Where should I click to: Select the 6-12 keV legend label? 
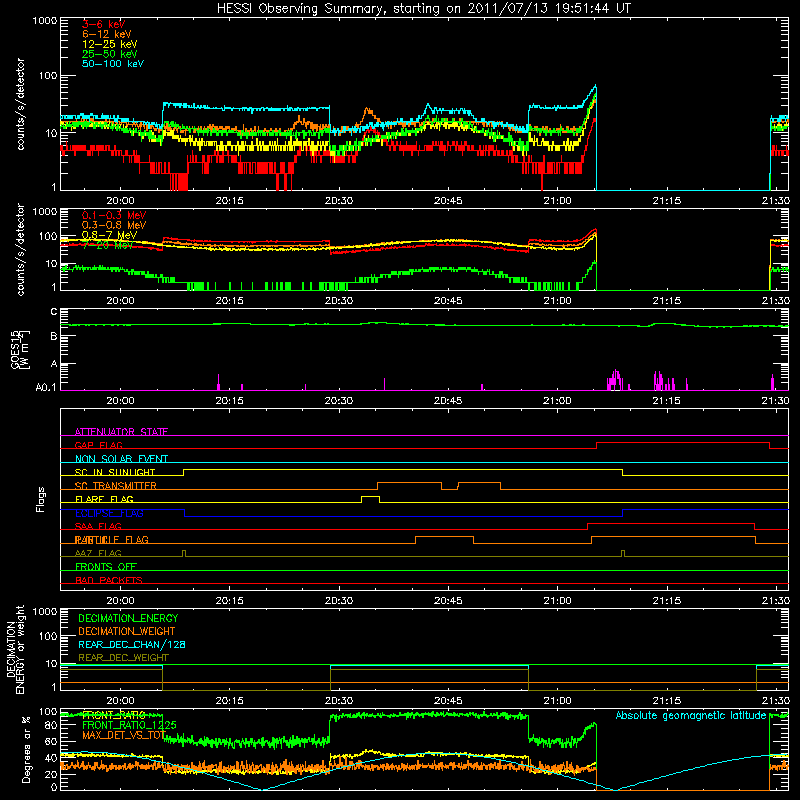point(107,34)
